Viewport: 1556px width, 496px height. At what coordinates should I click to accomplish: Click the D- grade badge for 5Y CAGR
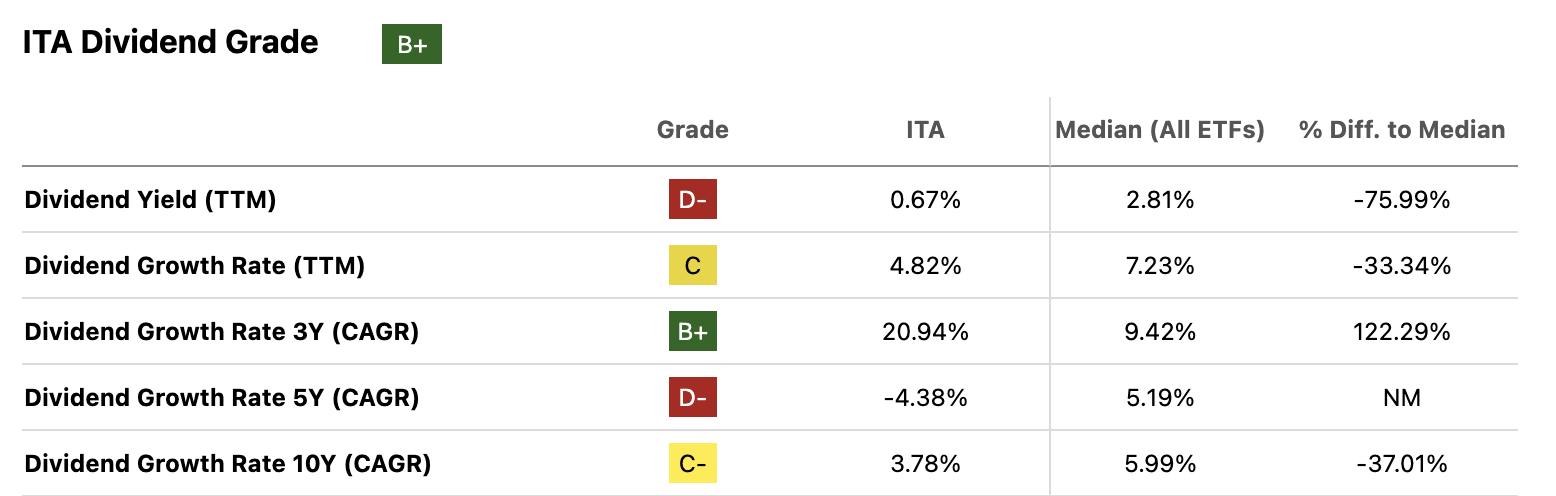point(693,398)
